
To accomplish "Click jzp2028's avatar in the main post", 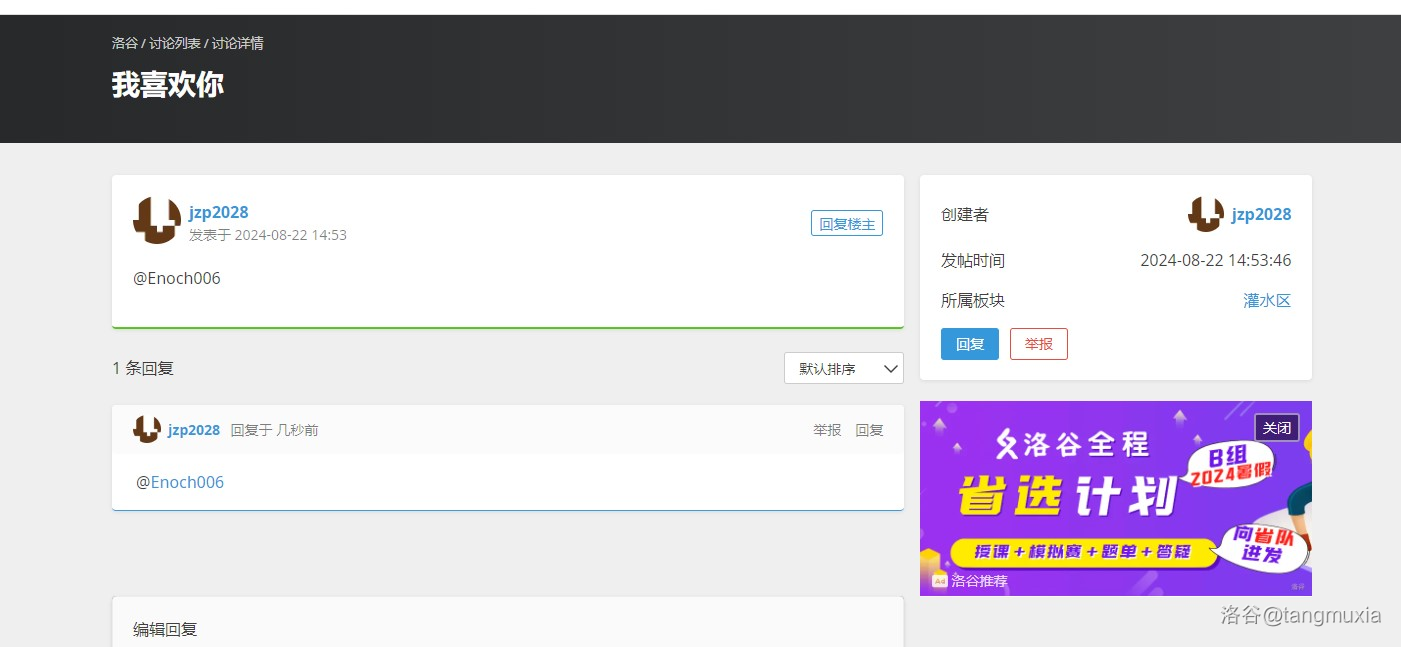I will click(157, 221).
